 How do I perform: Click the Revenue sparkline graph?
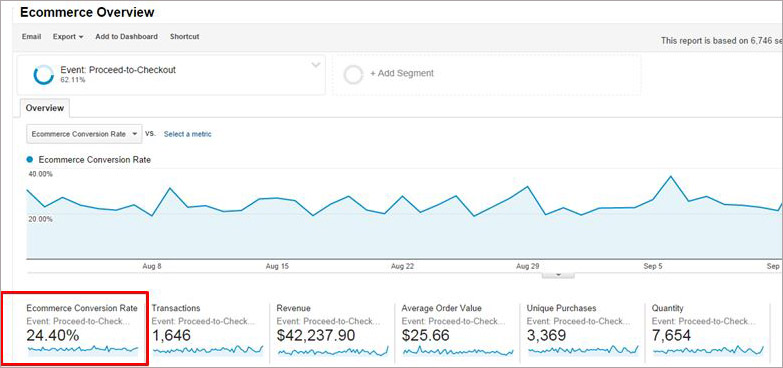pyautogui.click(x=332, y=352)
